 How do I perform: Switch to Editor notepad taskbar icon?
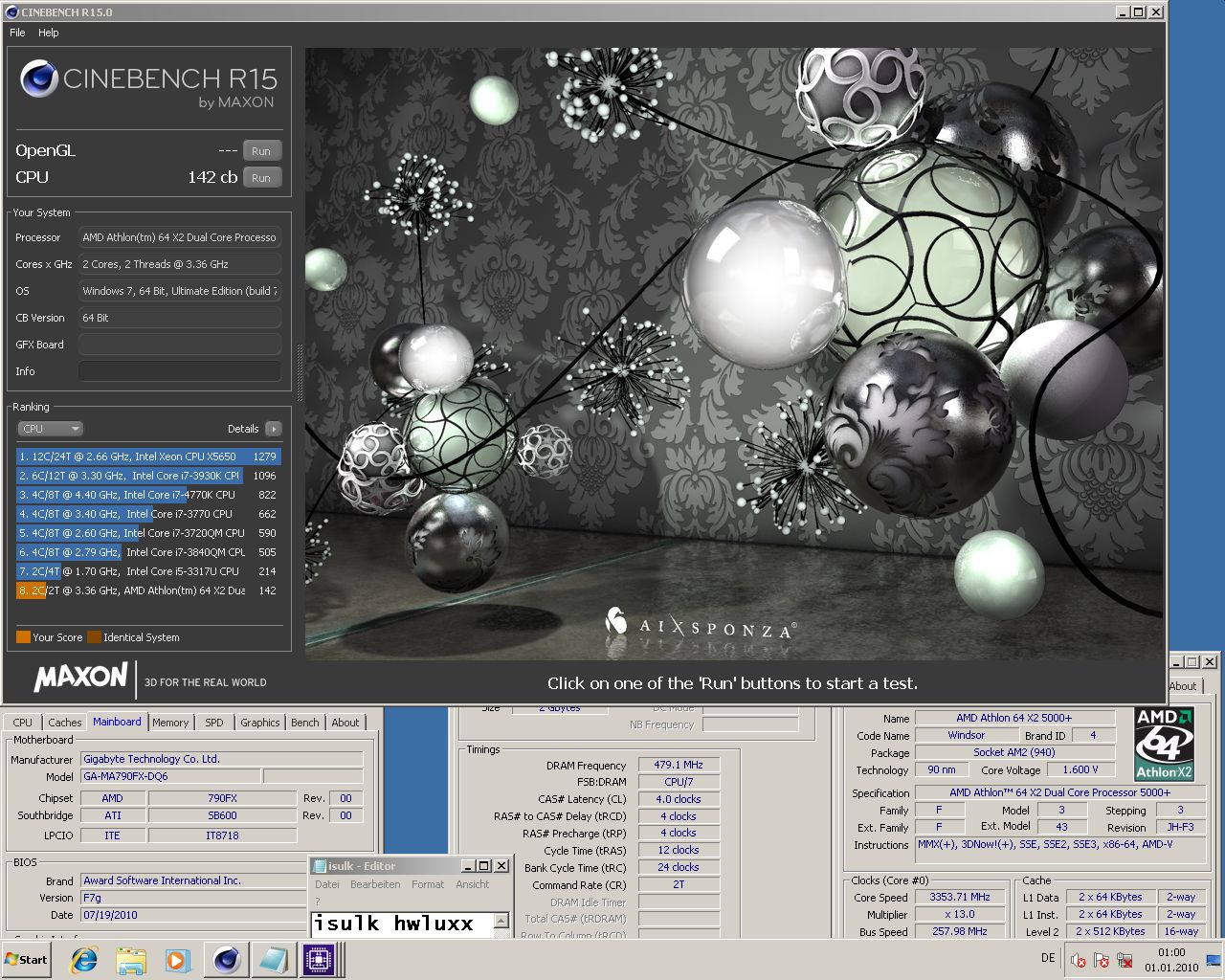(x=273, y=959)
